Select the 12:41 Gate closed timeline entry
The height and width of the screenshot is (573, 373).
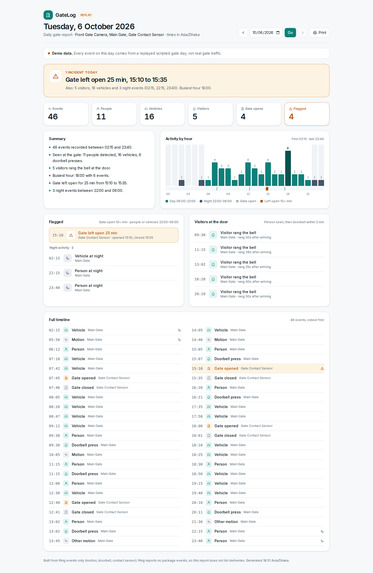tap(115, 512)
